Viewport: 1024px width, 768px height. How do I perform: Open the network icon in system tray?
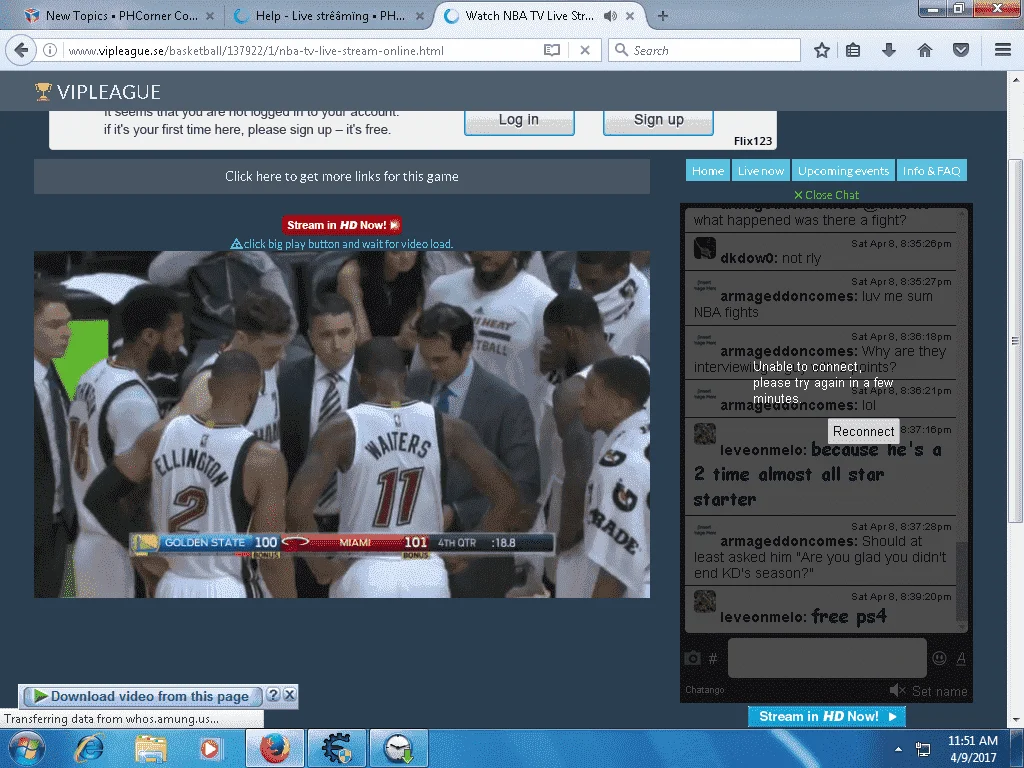(923, 749)
